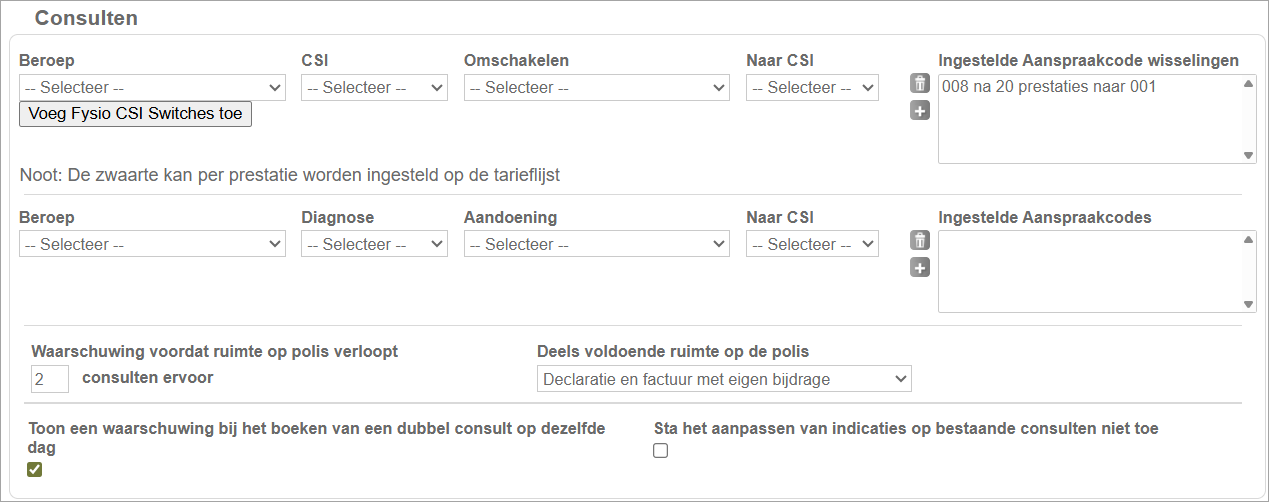Click the 'consulten ervoor' number input field

(50, 379)
